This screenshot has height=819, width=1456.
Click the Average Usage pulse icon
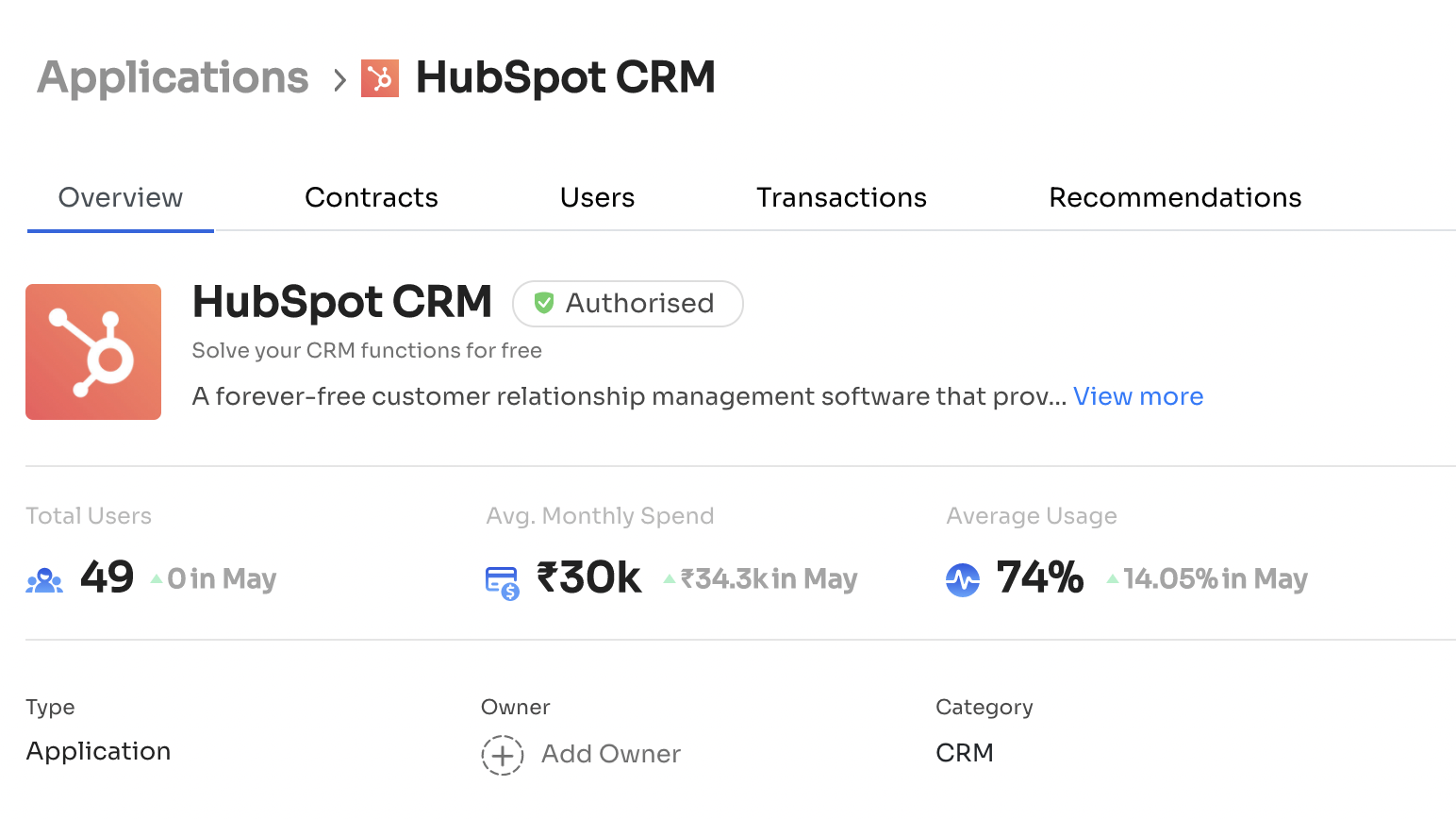[x=963, y=579]
